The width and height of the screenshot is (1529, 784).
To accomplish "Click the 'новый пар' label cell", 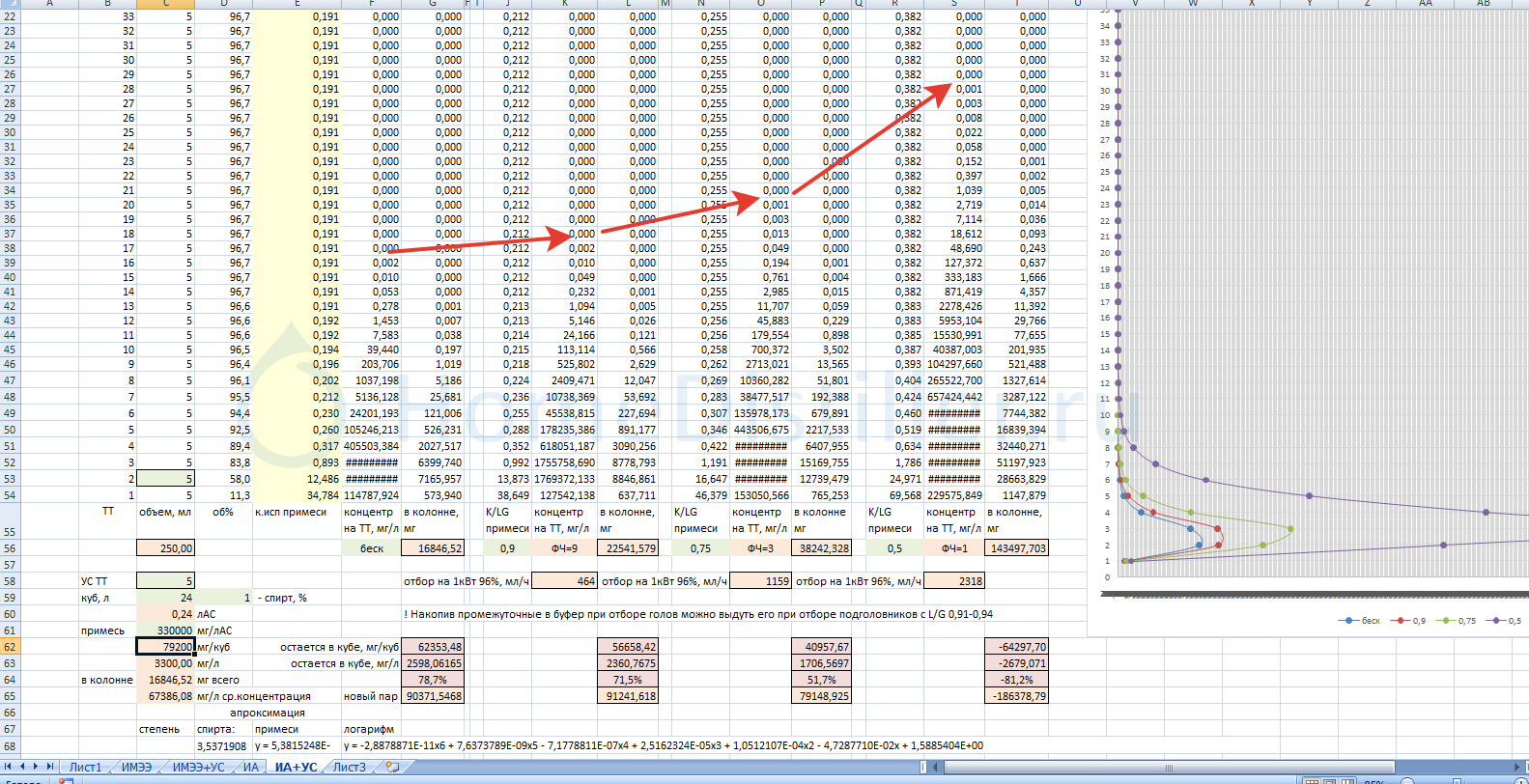I will (371, 696).
